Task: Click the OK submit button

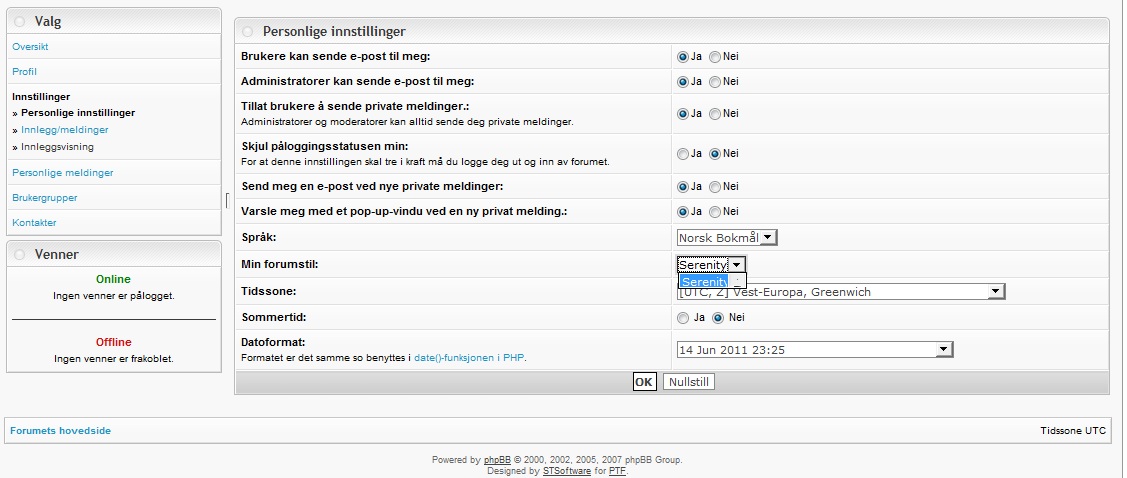Action: [x=644, y=382]
